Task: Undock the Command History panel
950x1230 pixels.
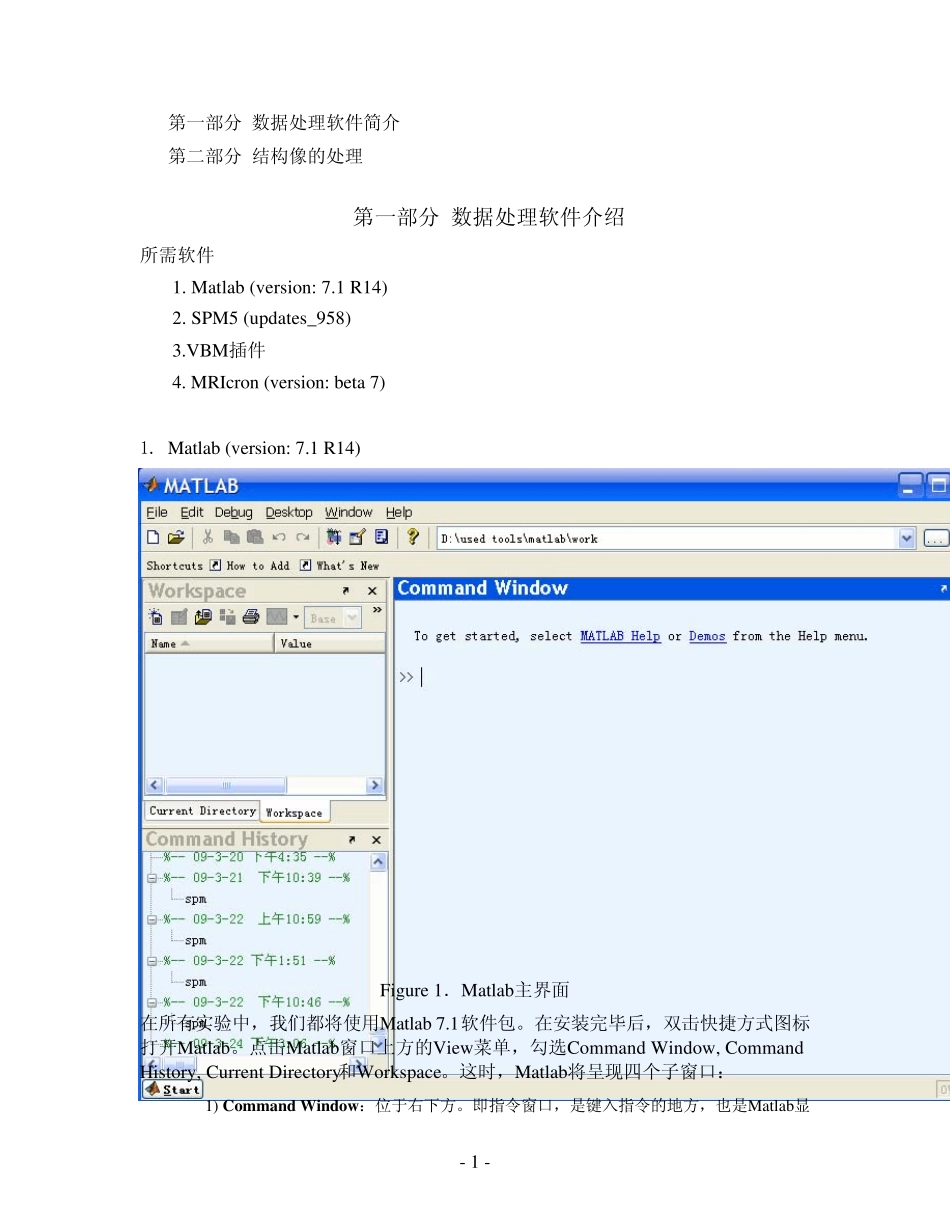Action: point(351,840)
